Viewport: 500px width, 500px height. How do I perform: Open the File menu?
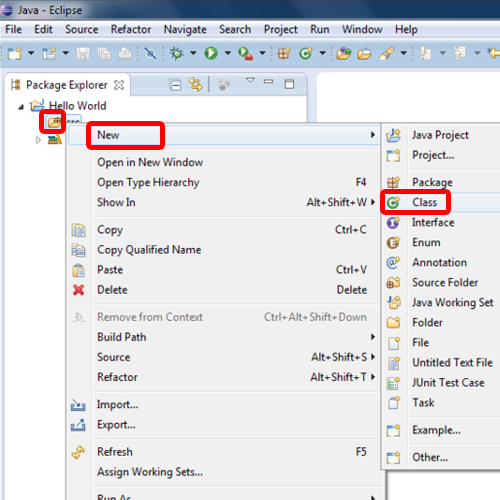coord(14,29)
